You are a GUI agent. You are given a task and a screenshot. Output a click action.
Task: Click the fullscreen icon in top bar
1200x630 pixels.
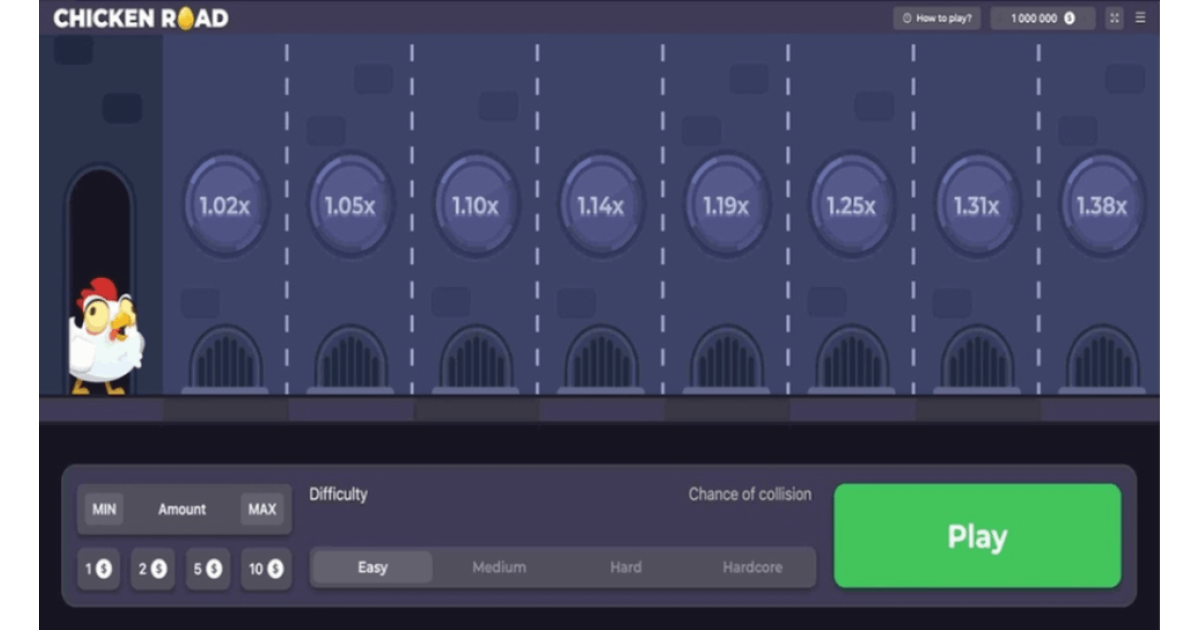coord(1115,18)
